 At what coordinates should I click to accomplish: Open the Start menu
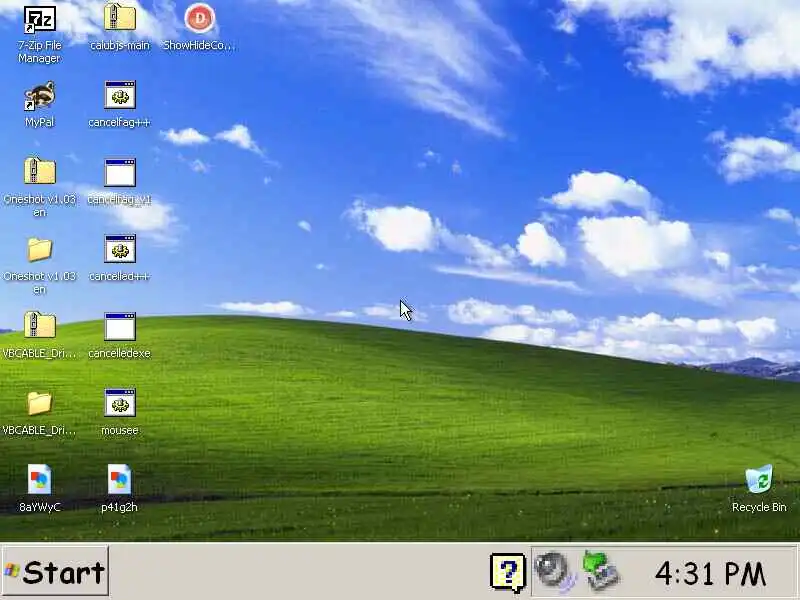tap(55, 571)
